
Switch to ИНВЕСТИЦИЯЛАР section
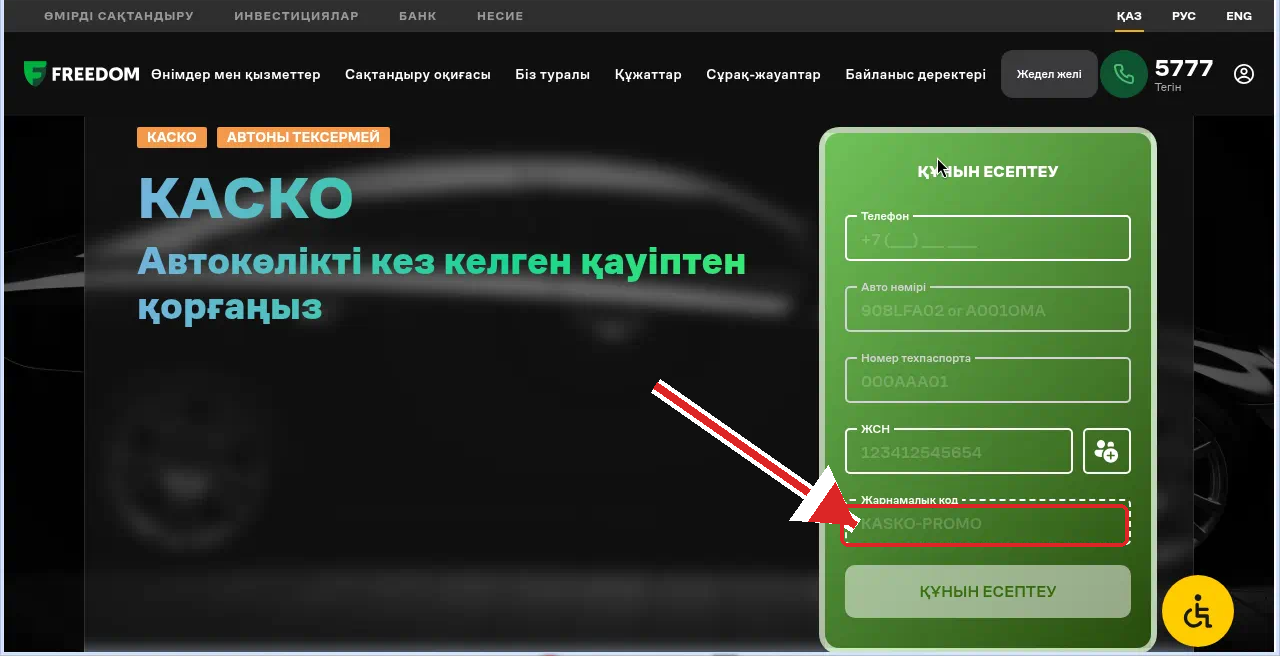click(296, 16)
